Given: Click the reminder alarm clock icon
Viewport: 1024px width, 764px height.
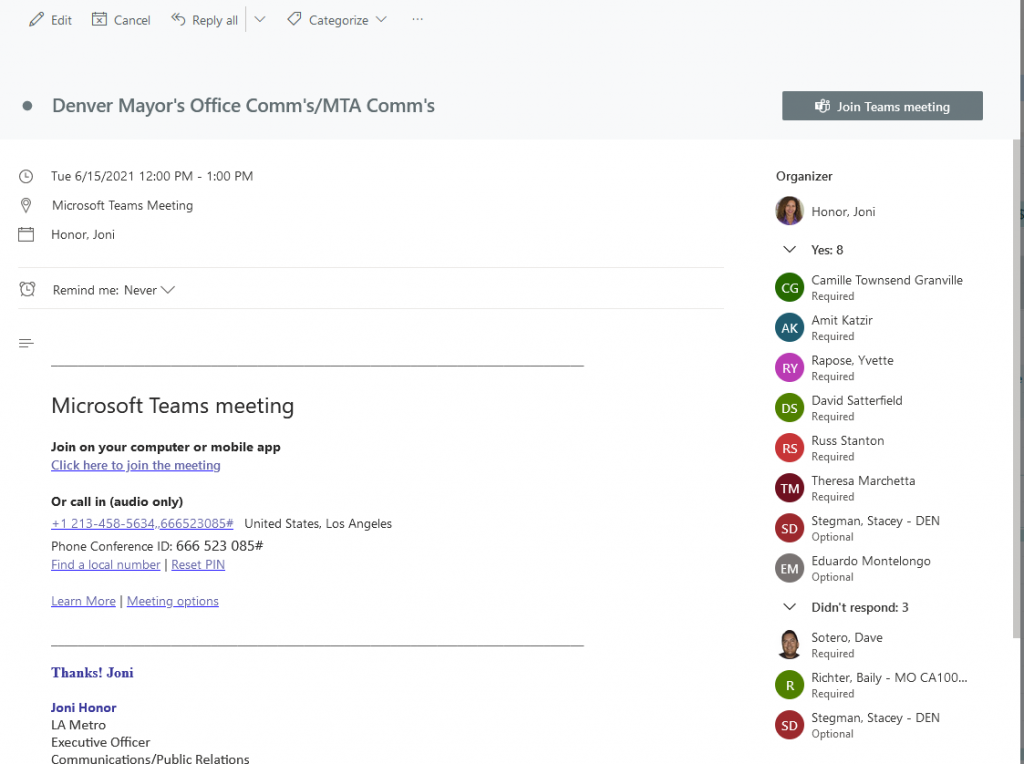Looking at the screenshot, I should (x=27, y=289).
